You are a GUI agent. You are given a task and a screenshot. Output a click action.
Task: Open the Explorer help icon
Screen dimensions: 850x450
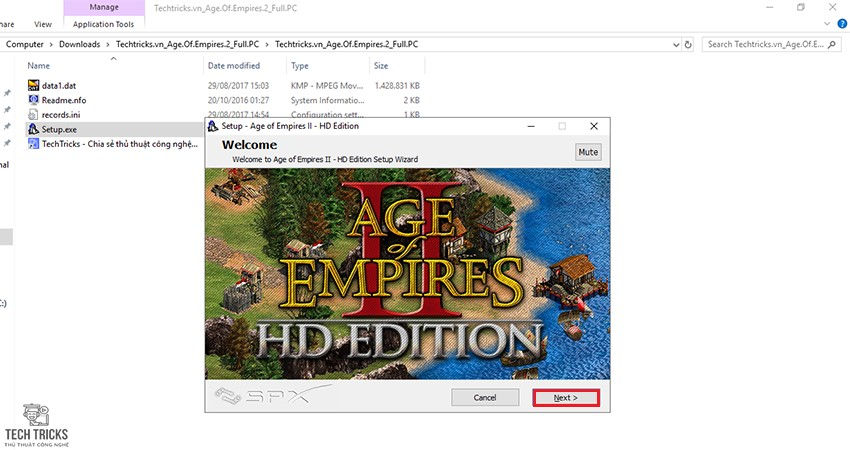pyautogui.click(x=842, y=24)
